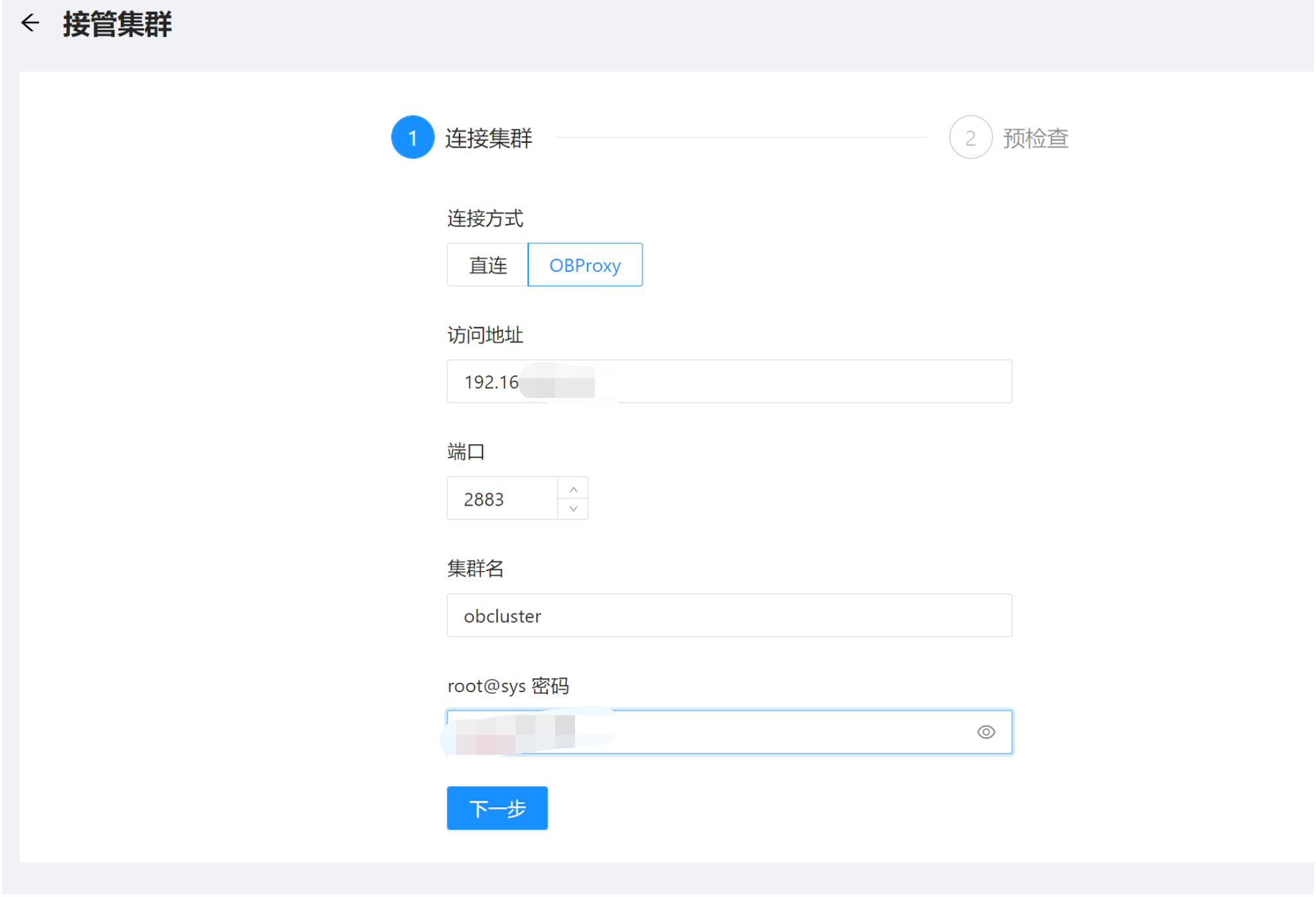Click into the 端口 number field
Viewport: 1316px width, 897px height.
tap(502, 498)
